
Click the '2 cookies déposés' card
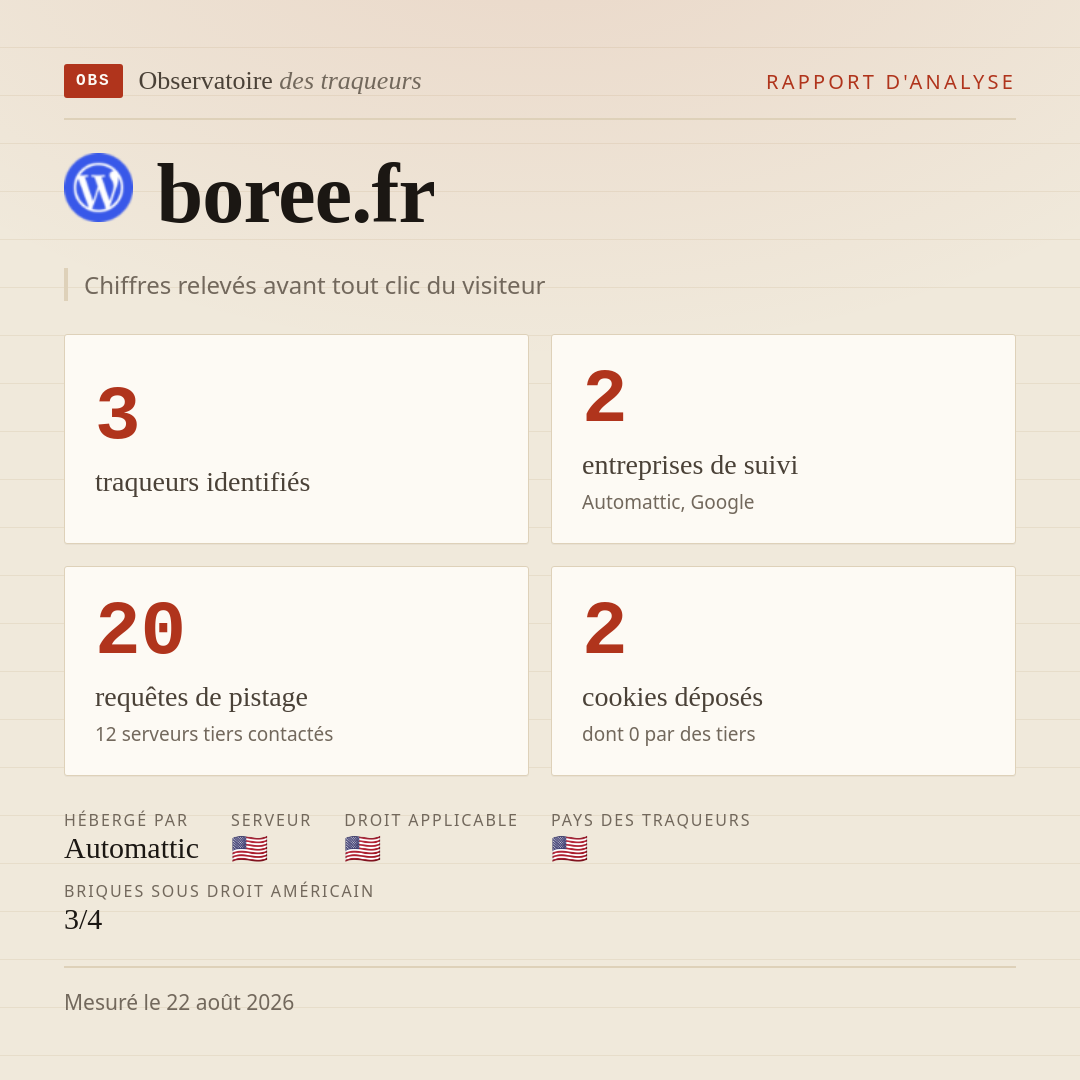tap(783, 671)
